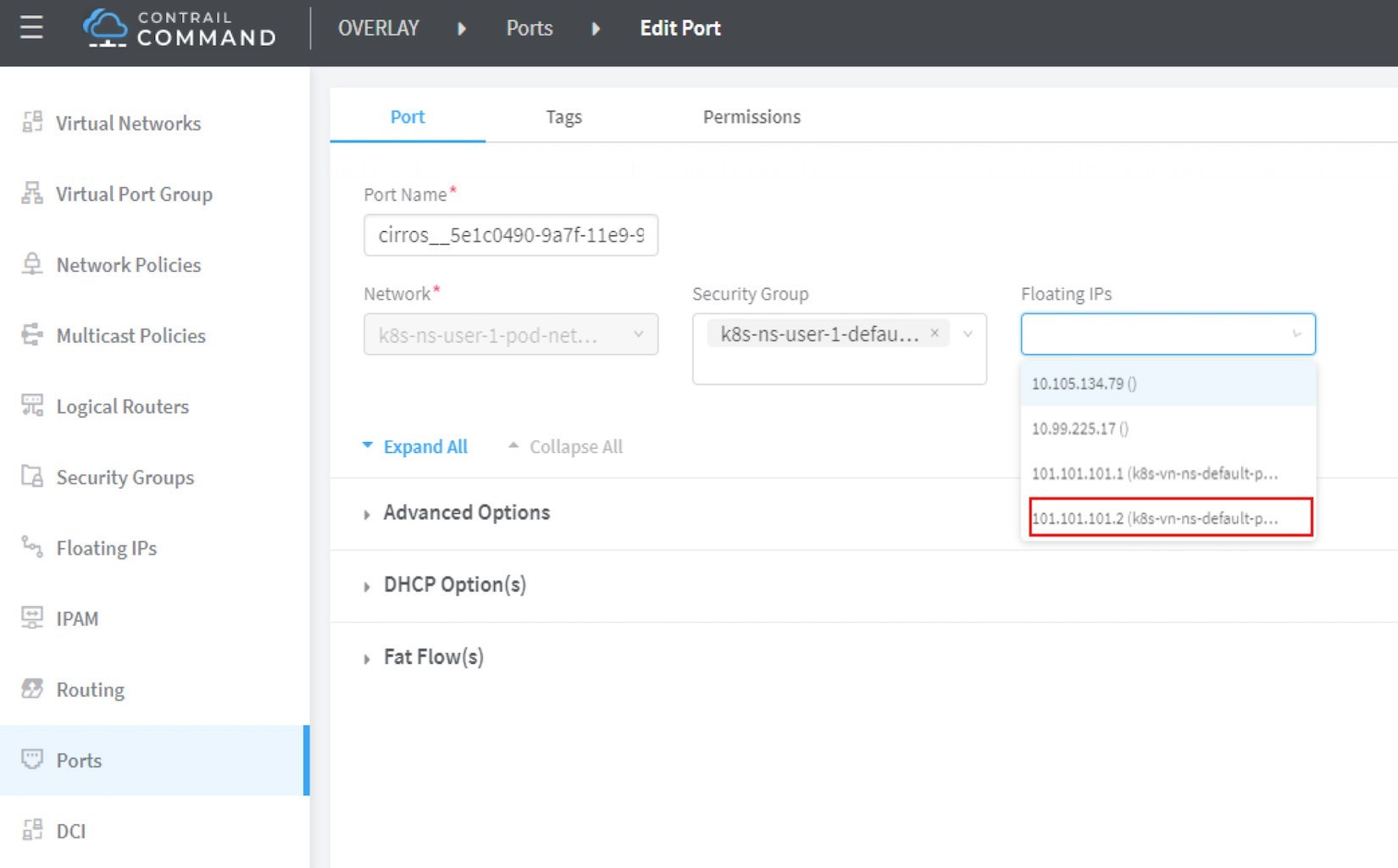Screen dimensions: 1398x868
Task: Switch to the Permissions tab
Action: tap(752, 117)
